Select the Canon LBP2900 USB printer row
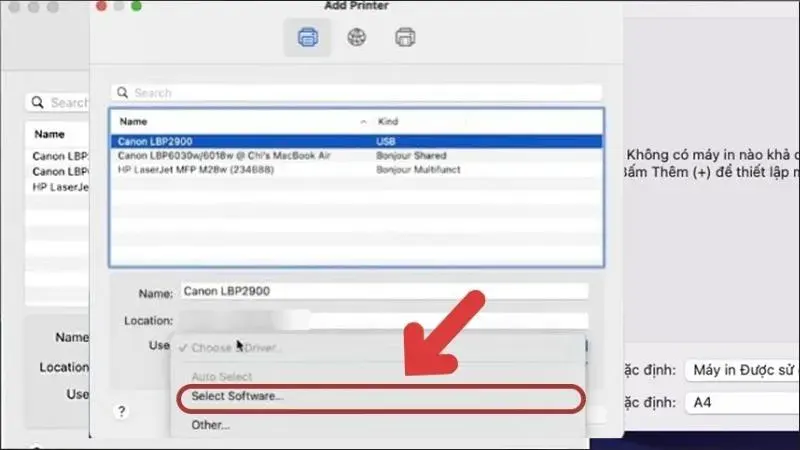800x450 pixels. 355,141
